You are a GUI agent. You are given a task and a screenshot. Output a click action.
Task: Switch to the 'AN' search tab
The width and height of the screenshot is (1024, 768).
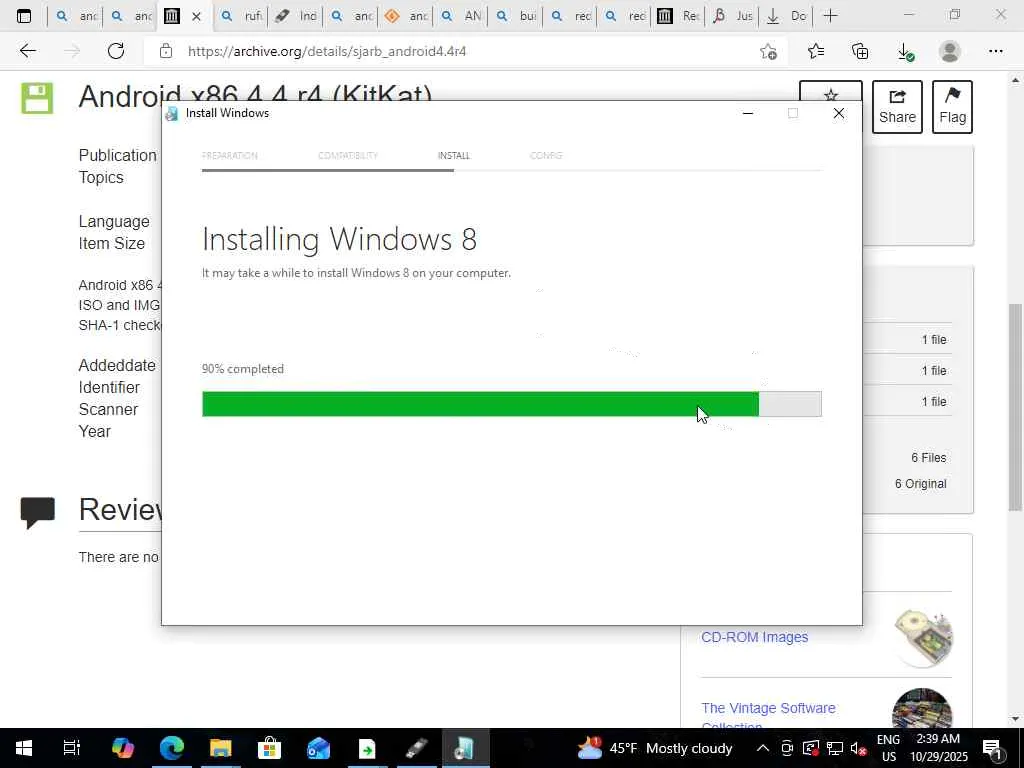tap(460, 16)
